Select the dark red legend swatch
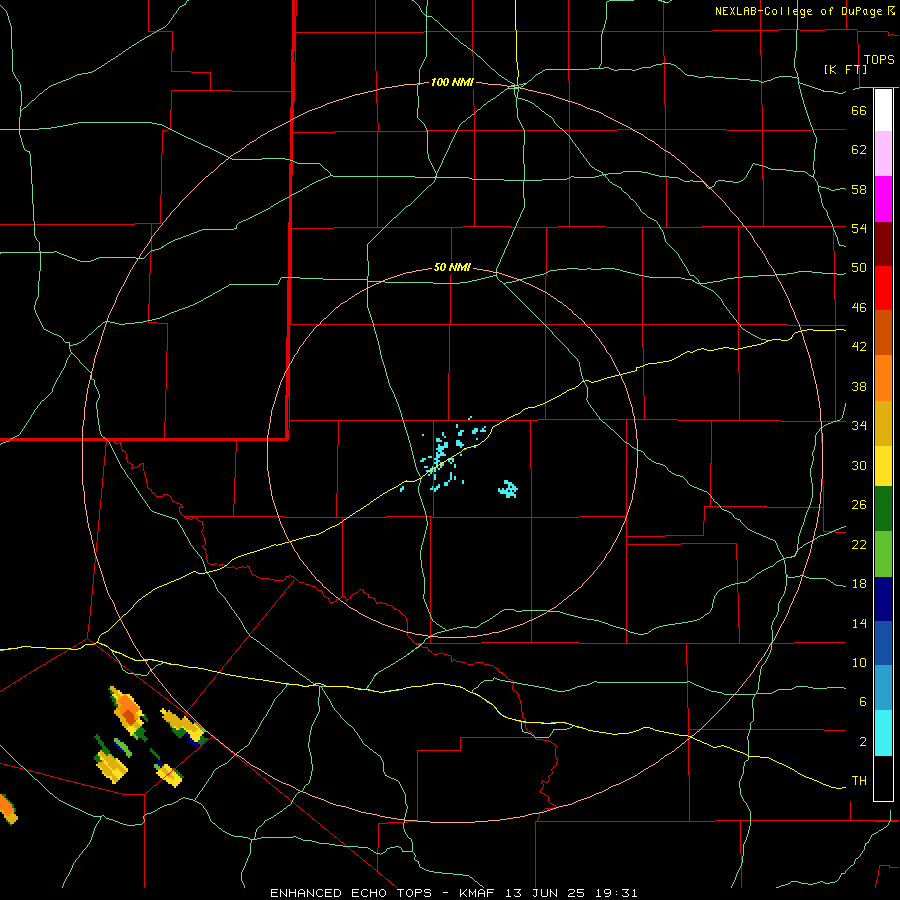Screen dimensions: 900x900 pos(883,244)
